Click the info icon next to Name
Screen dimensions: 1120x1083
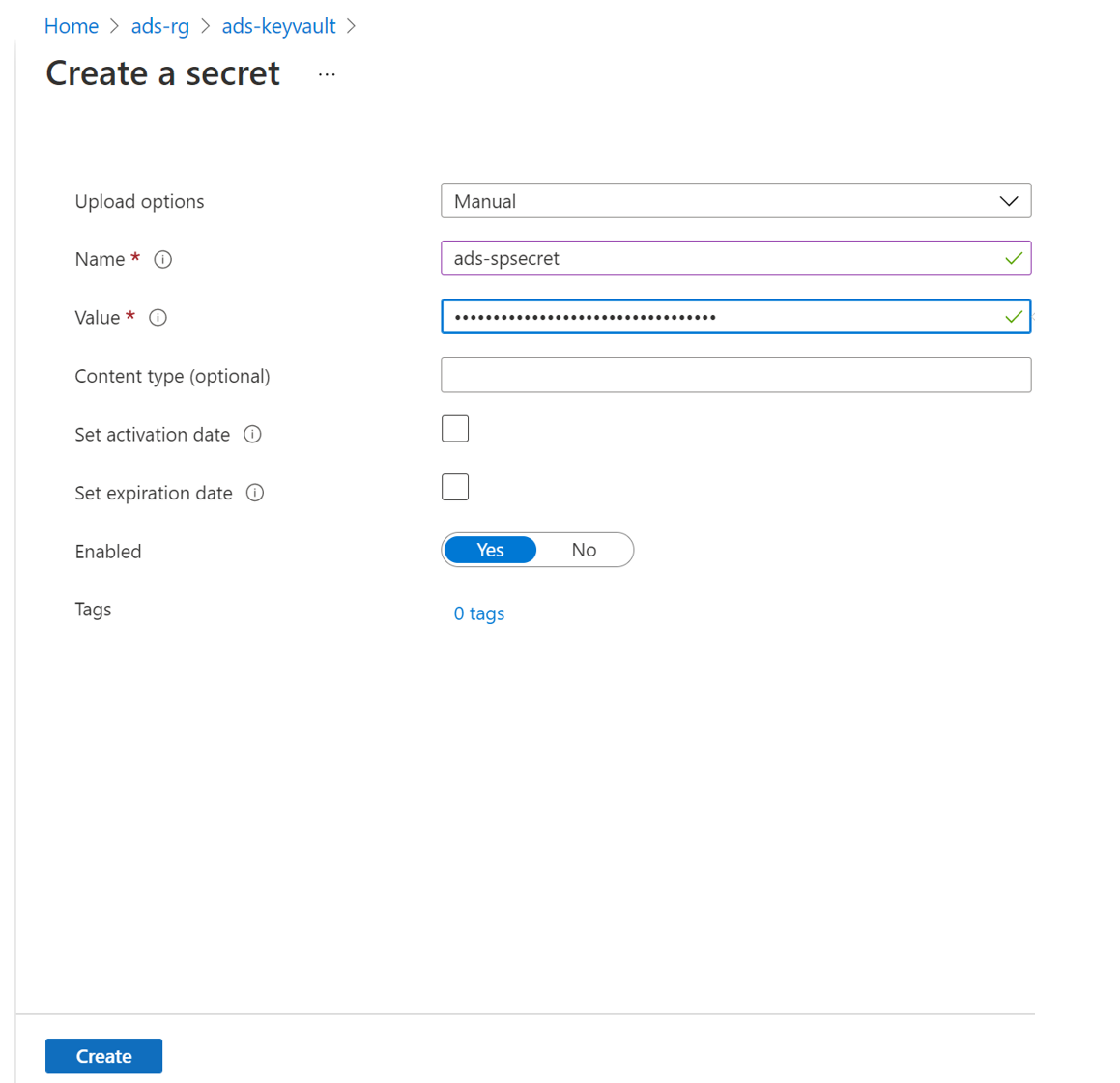tap(163, 259)
